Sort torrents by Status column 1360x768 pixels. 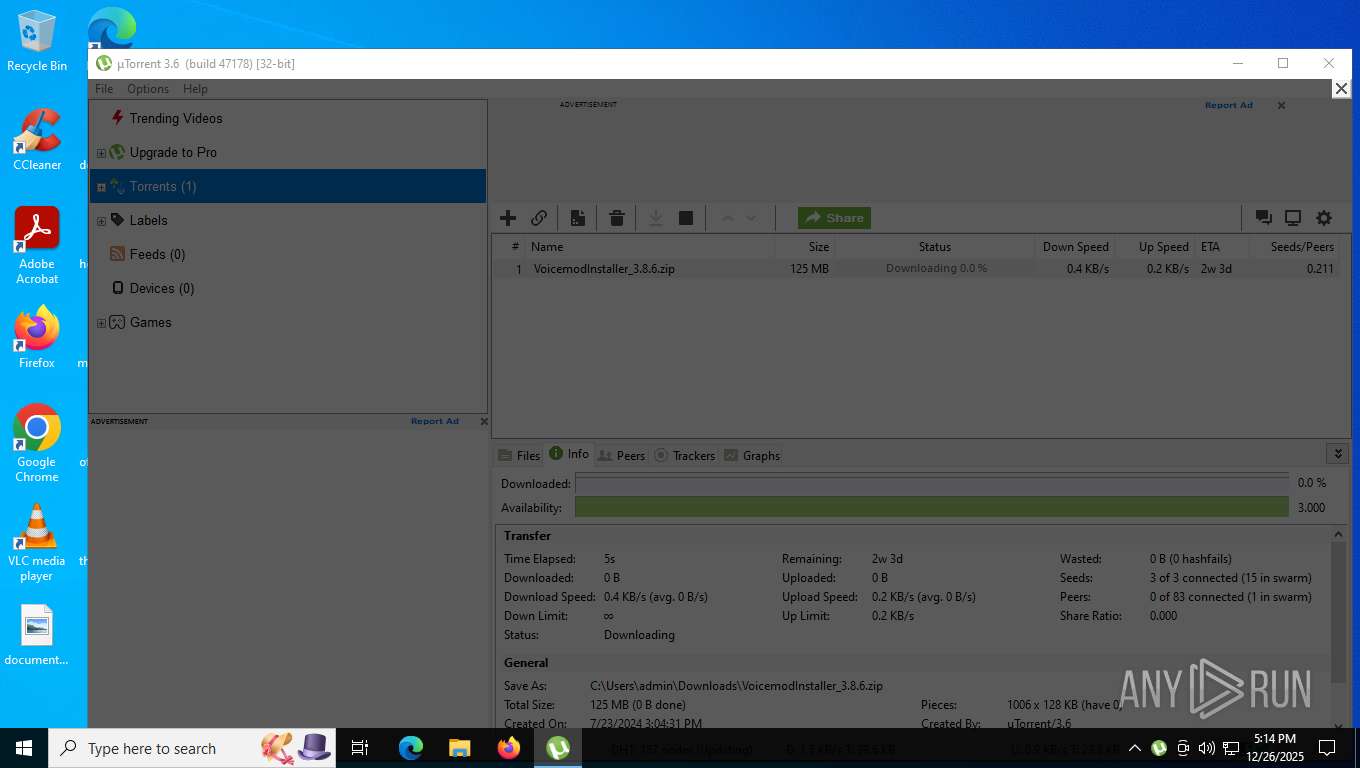pyautogui.click(x=935, y=246)
